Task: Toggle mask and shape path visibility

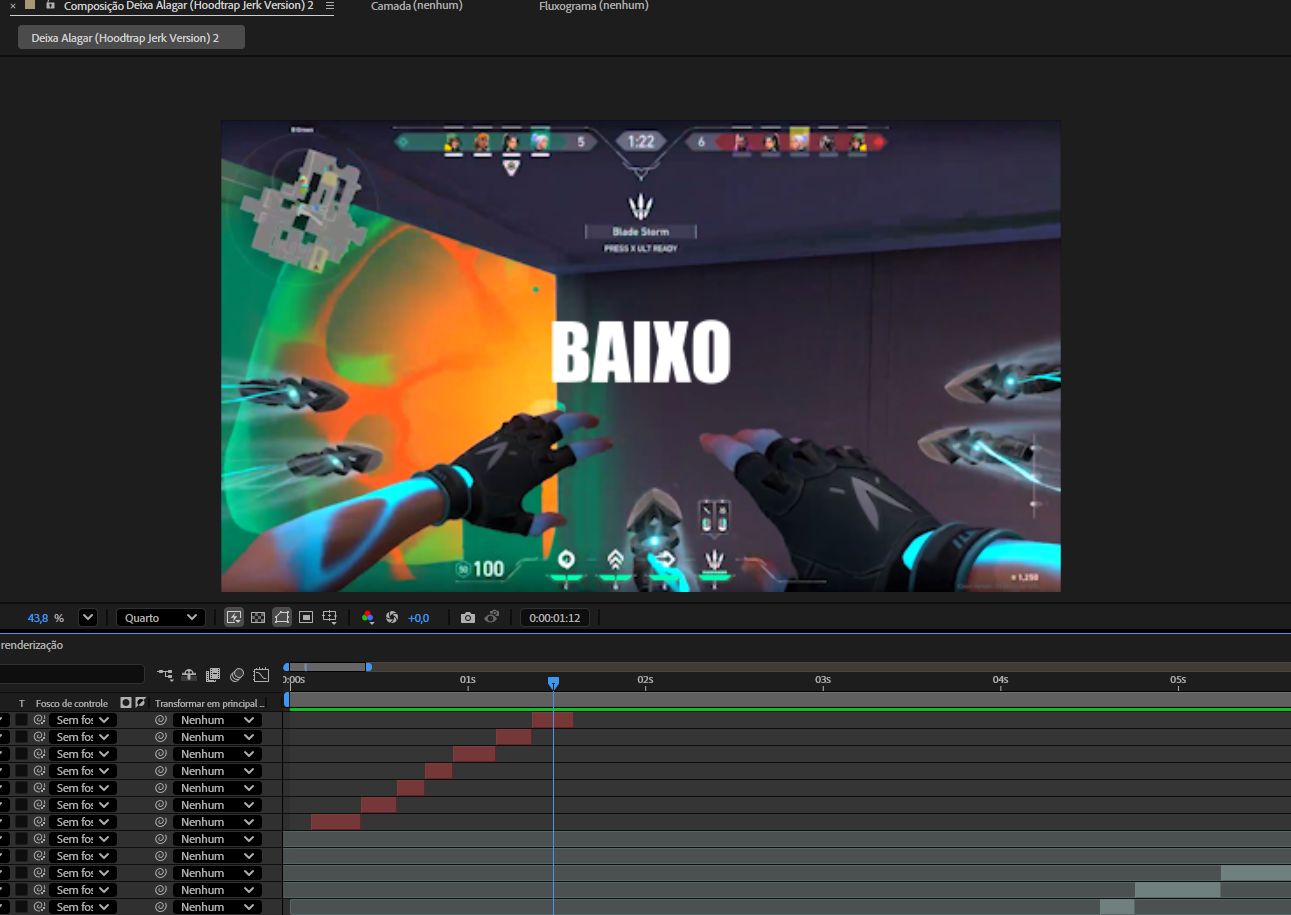Action: click(x=282, y=618)
